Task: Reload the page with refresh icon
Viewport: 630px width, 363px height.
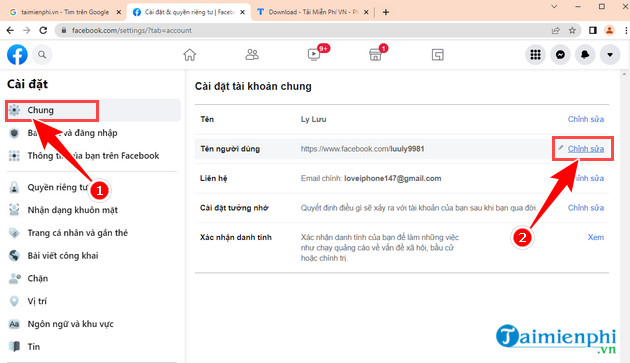Action: 43,30
